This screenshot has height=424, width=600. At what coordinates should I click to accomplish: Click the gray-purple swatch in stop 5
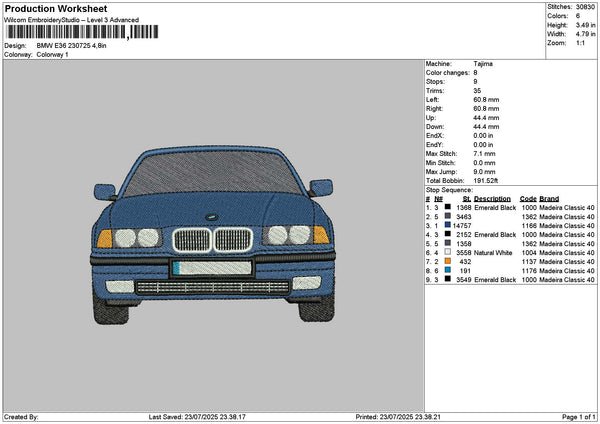447,243
